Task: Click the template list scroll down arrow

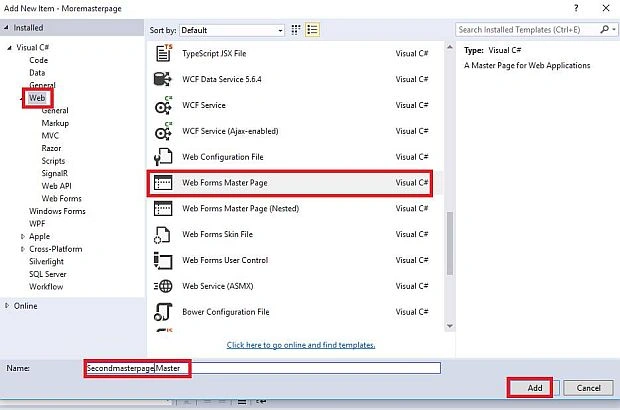Action: pos(450,326)
